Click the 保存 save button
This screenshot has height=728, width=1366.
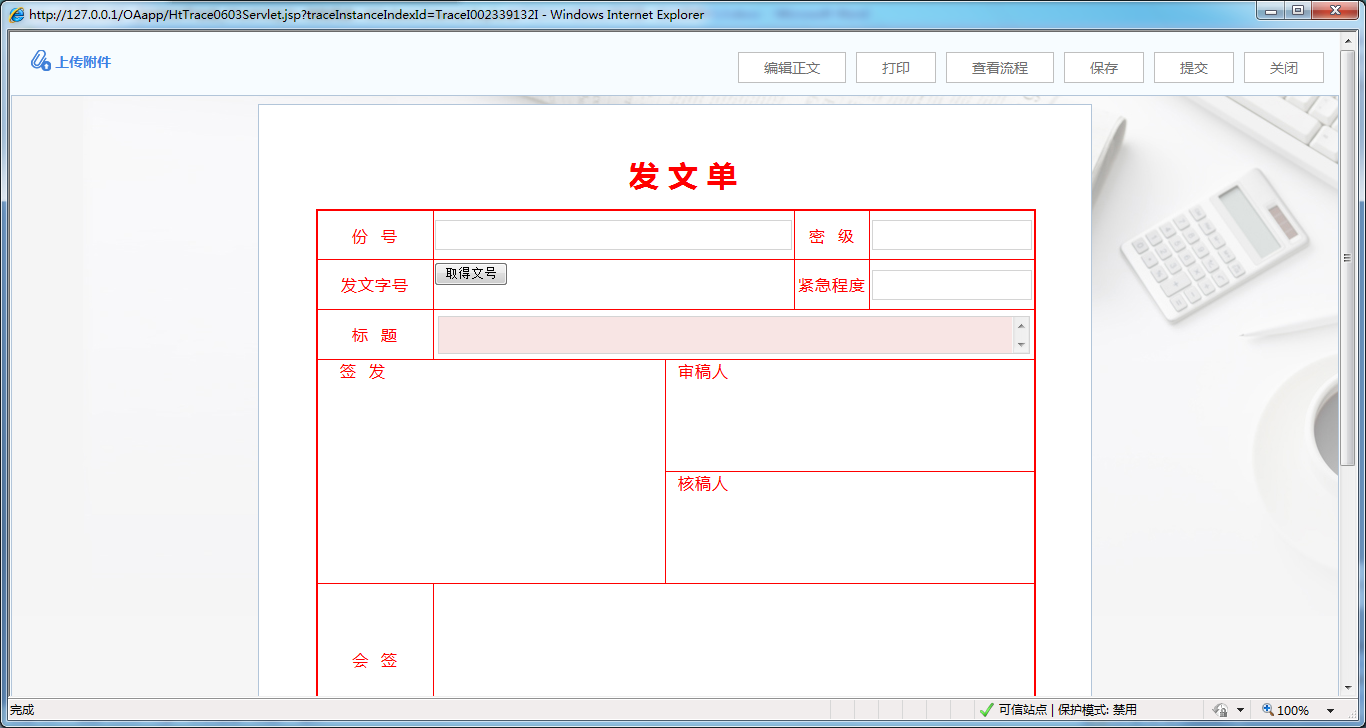click(1103, 67)
